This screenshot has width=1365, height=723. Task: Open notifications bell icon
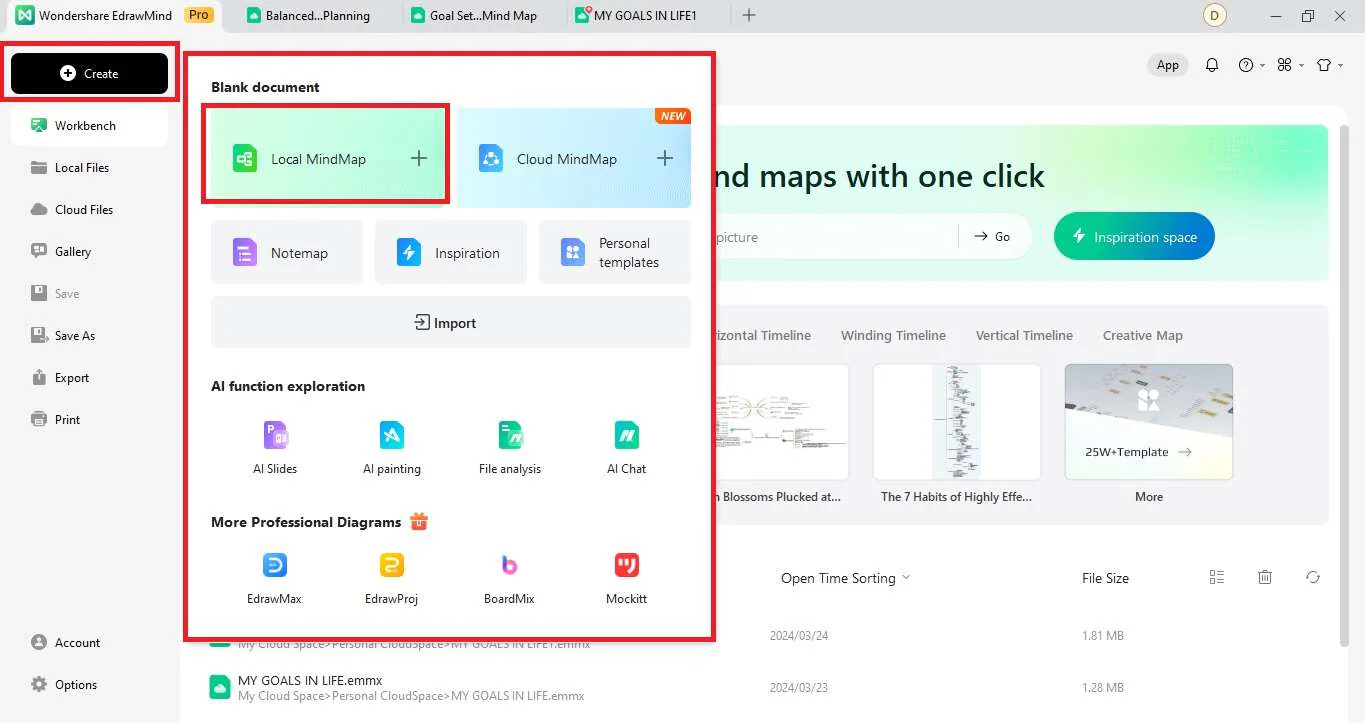click(x=1212, y=65)
